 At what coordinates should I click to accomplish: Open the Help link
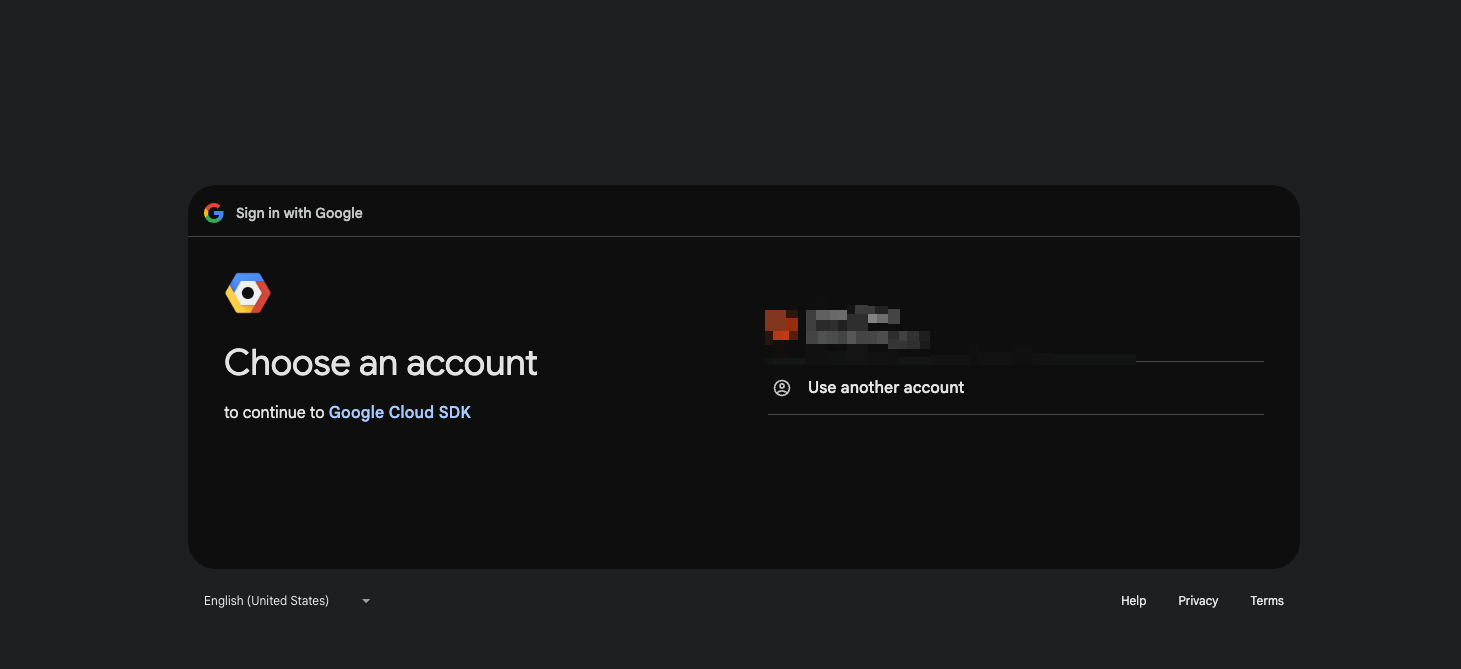tap(1133, 601)
